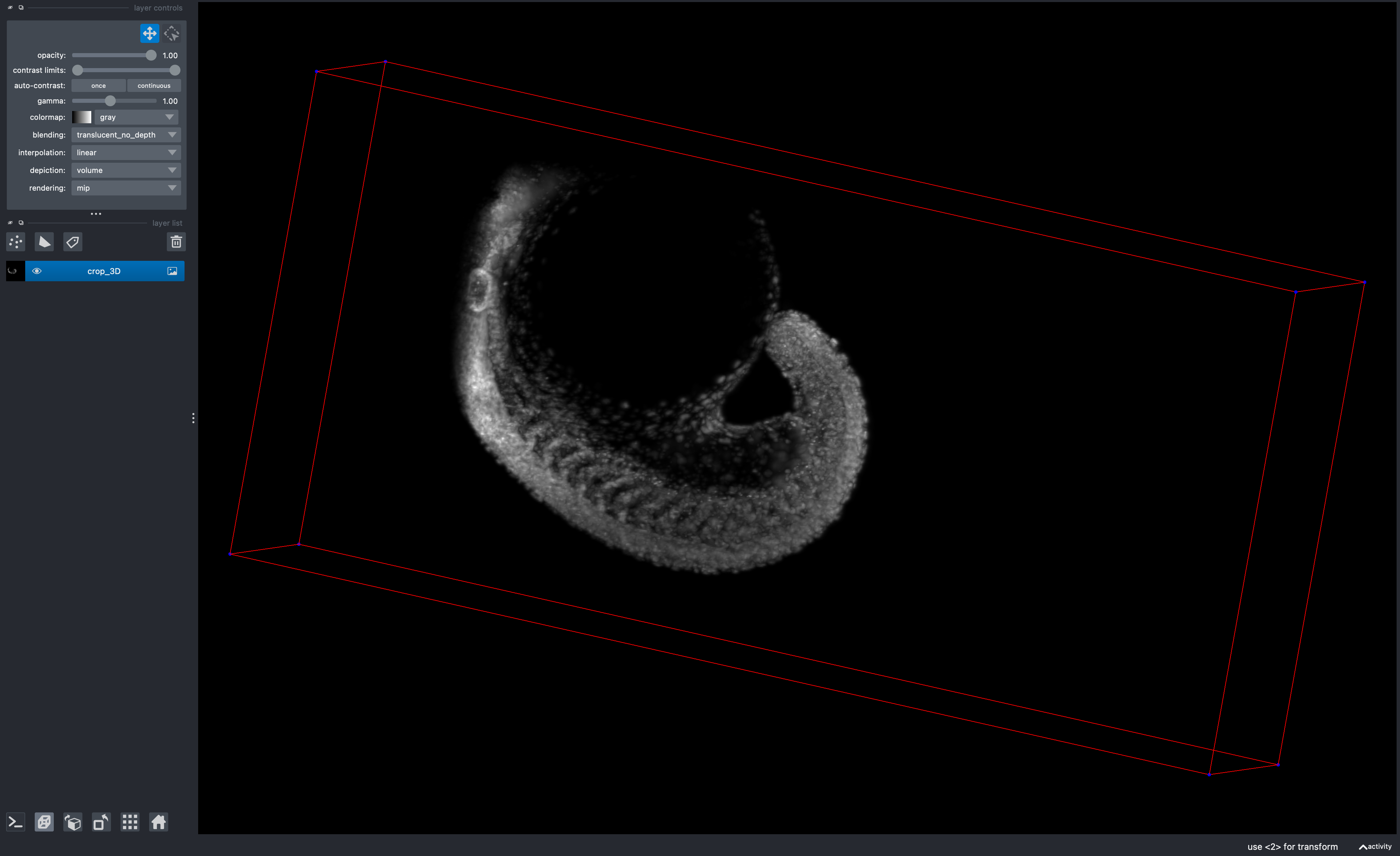The width and height of the screenshot is (1400, 856).
Task: Click auto-contrast continuous button
Action: [x=154, y=86]
